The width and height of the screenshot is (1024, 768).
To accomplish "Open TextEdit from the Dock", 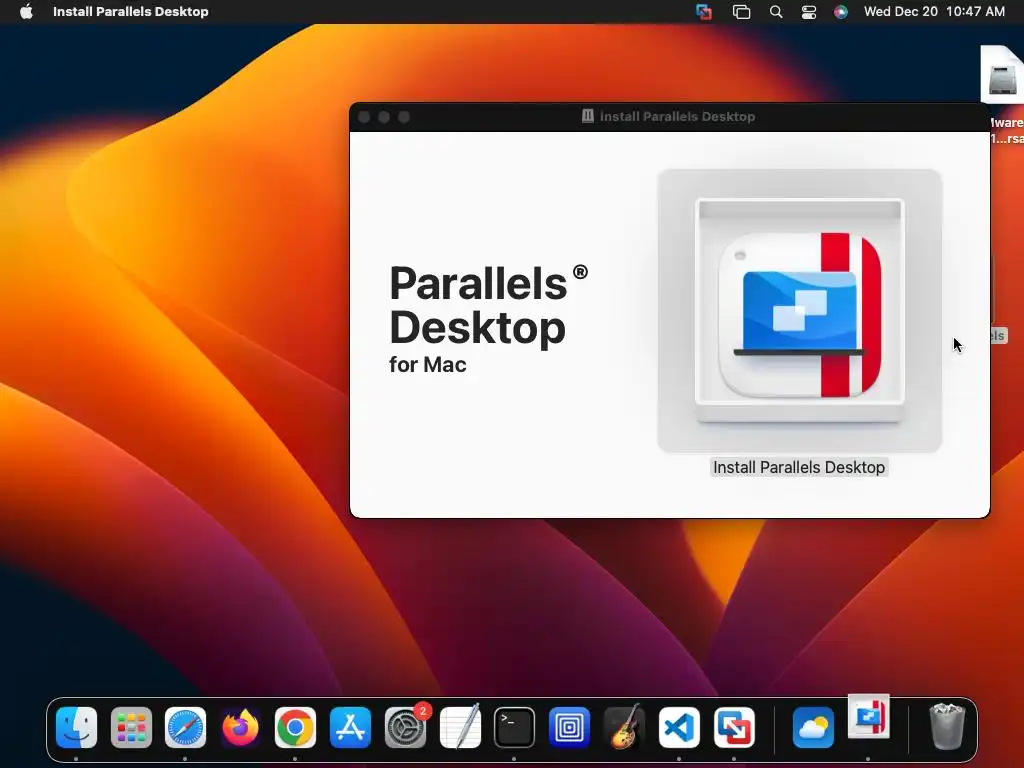I will pos(460,727).
